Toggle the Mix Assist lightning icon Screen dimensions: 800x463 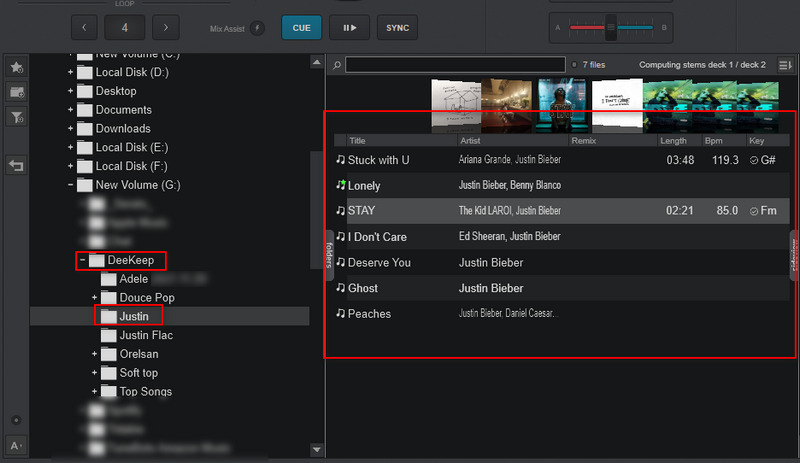[258, 28]
